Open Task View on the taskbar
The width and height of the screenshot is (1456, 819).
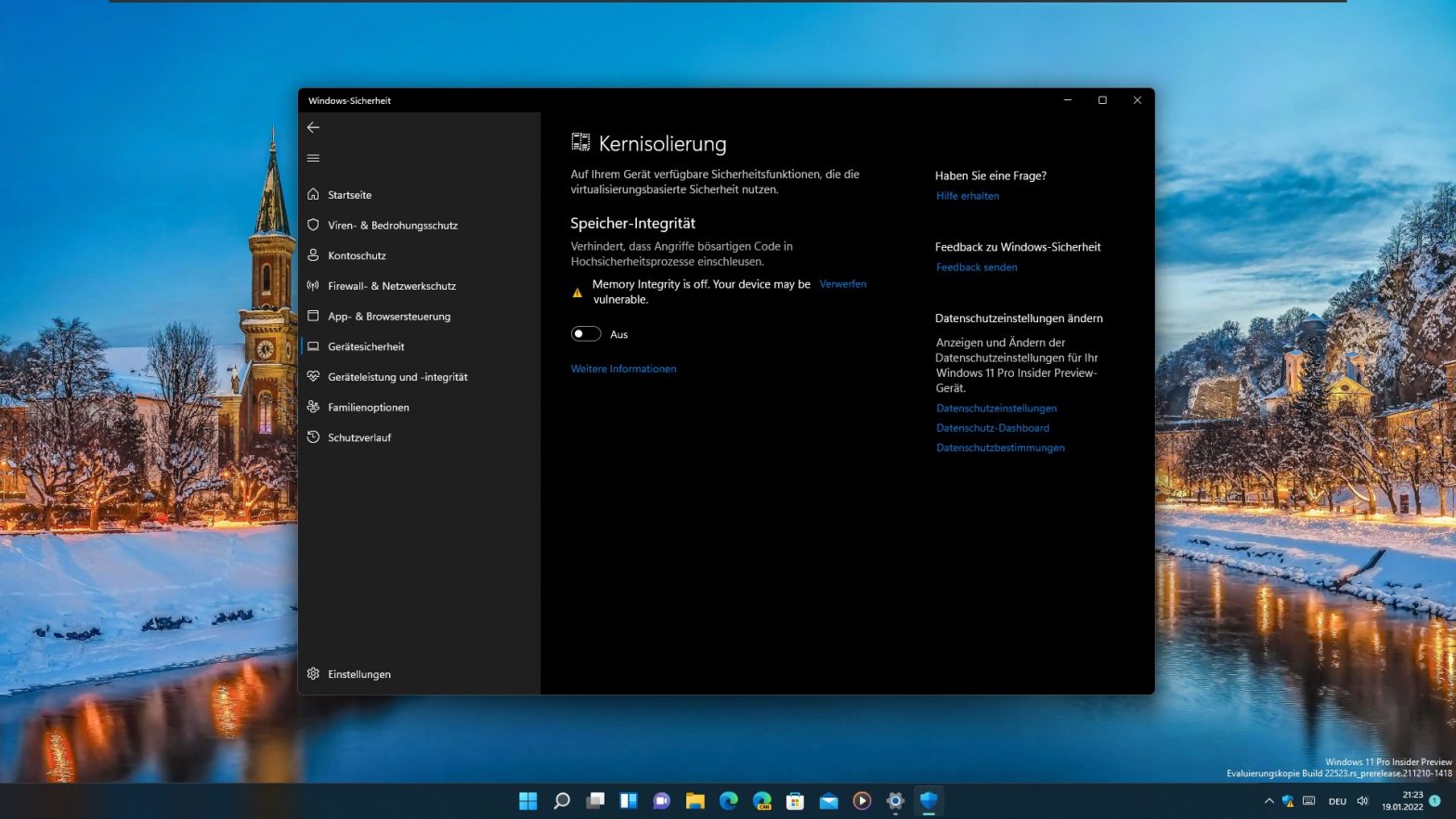pyautogui.click(x=595, y=800)
